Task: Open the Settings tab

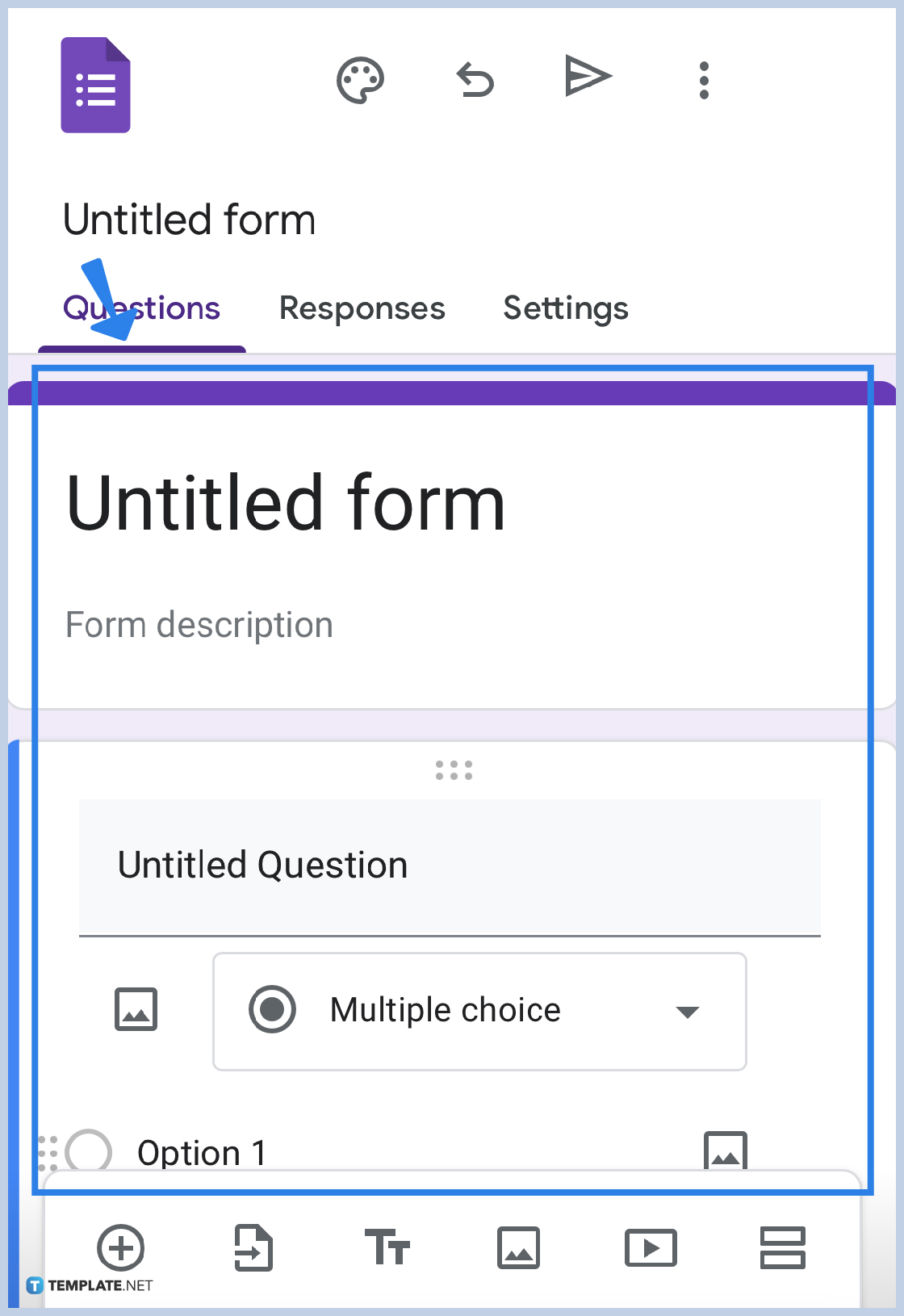Action: click(x=565, y=308)
